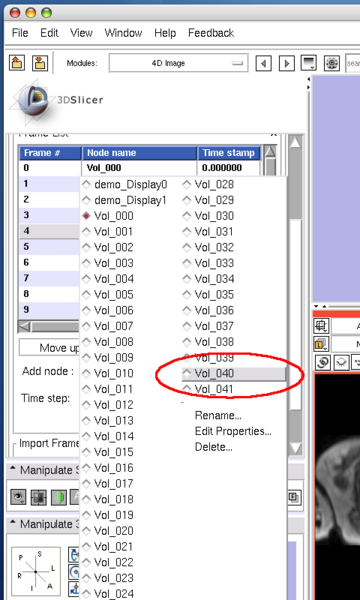Click the 0.000000 time stamp cell

click(x=229, y=168)
